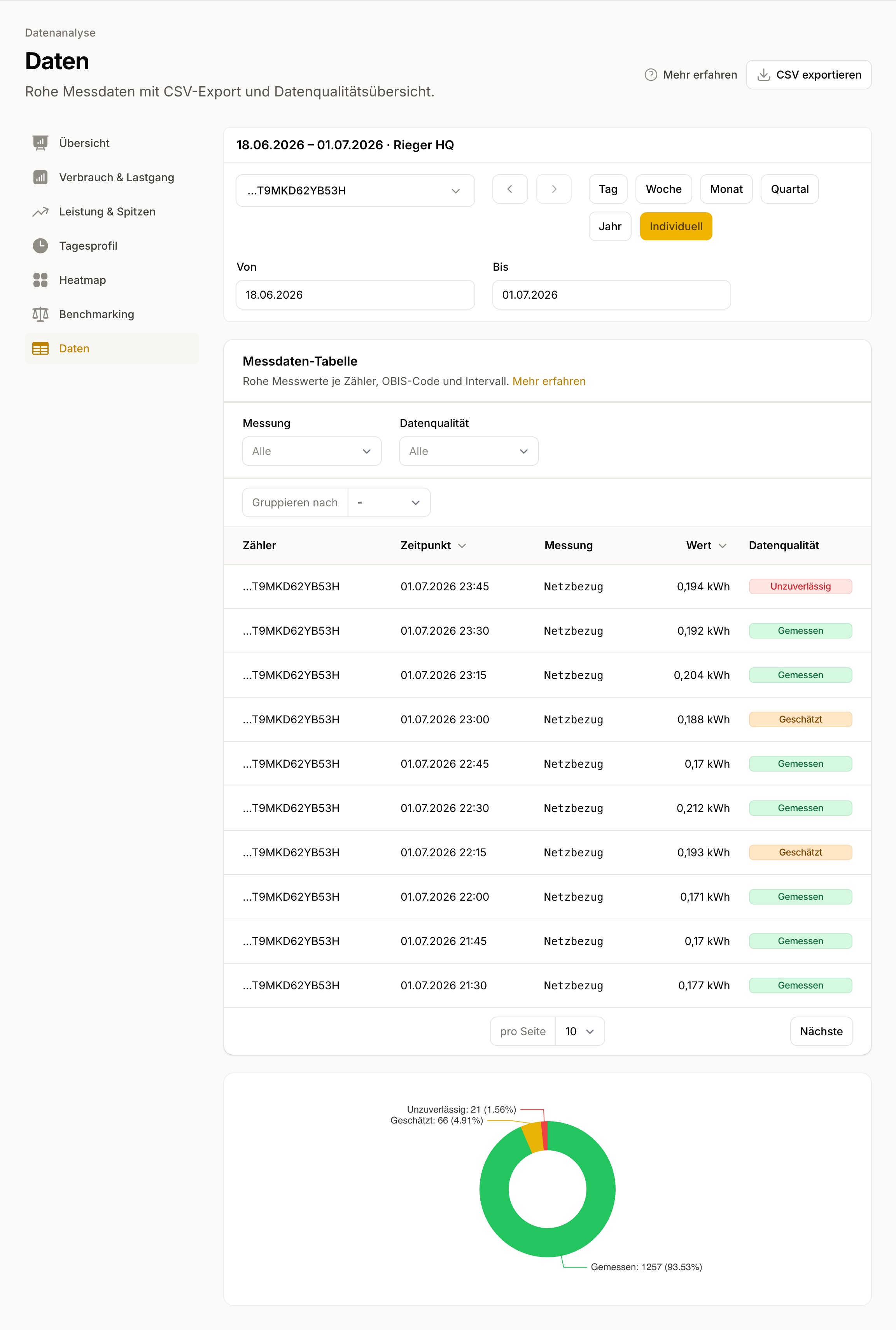This screenshot has width=896, height=1330.
Task: Click the value 0,204 kWh
Action: coord(702,675)
